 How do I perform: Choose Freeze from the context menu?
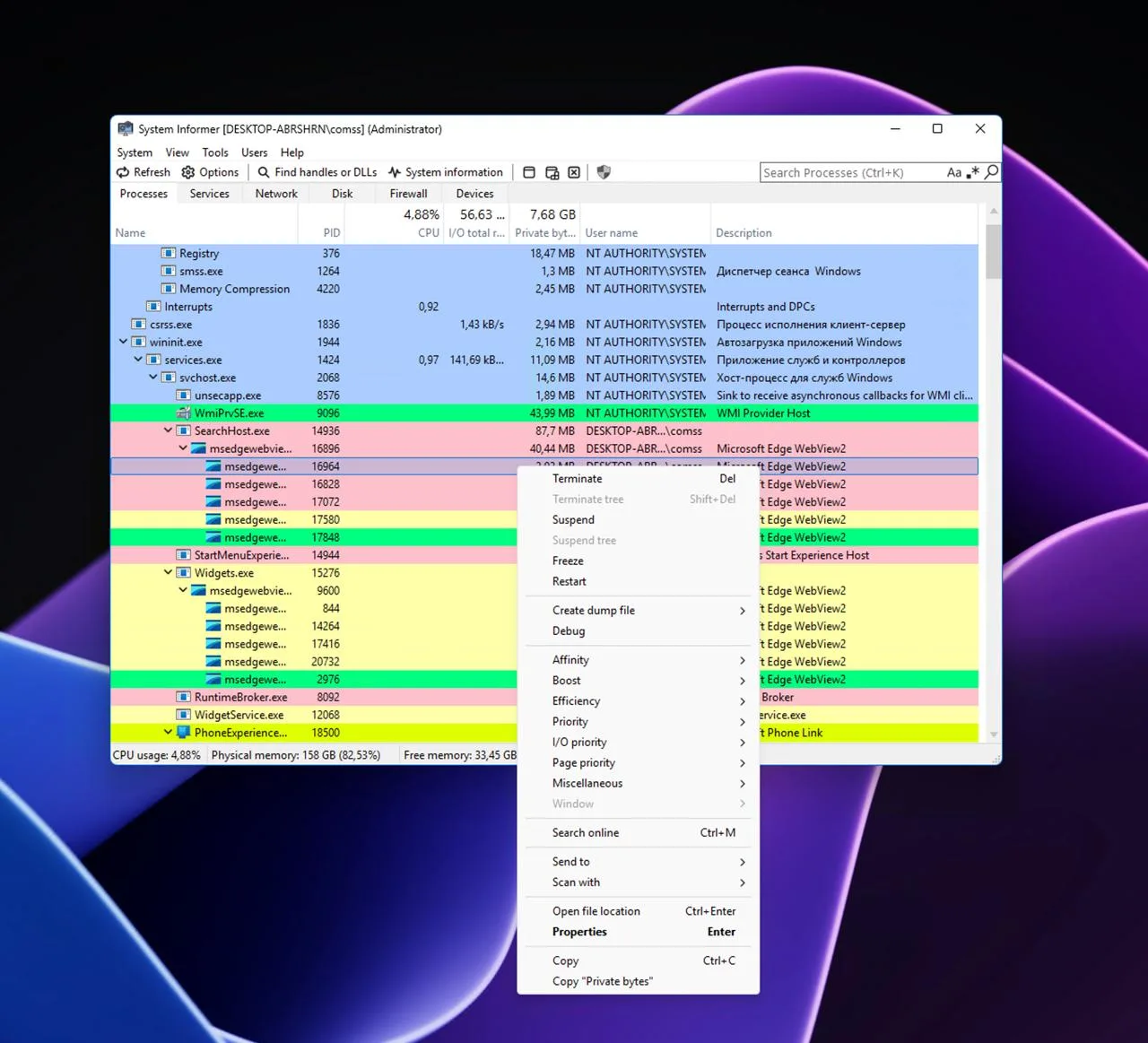tap(639, 561)
